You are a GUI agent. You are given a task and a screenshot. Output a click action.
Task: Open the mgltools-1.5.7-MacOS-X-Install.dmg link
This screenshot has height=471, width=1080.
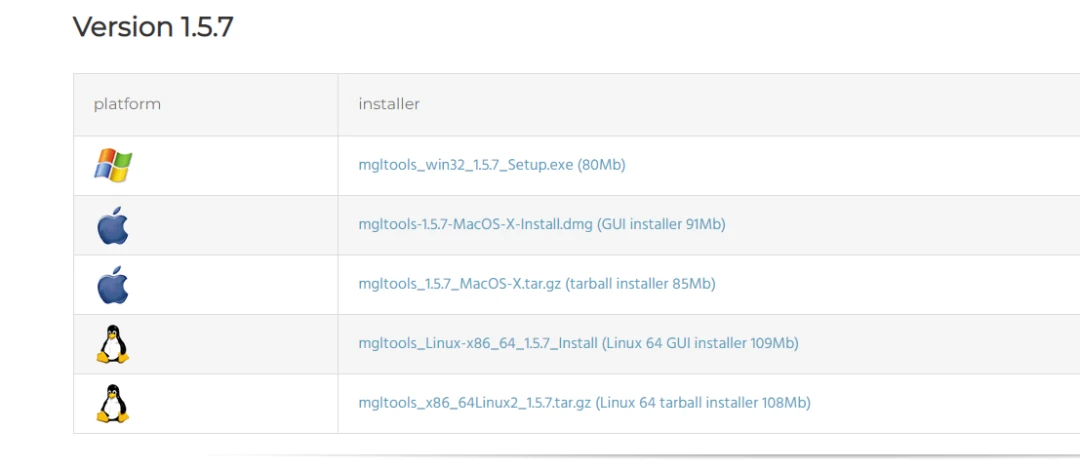476,225
